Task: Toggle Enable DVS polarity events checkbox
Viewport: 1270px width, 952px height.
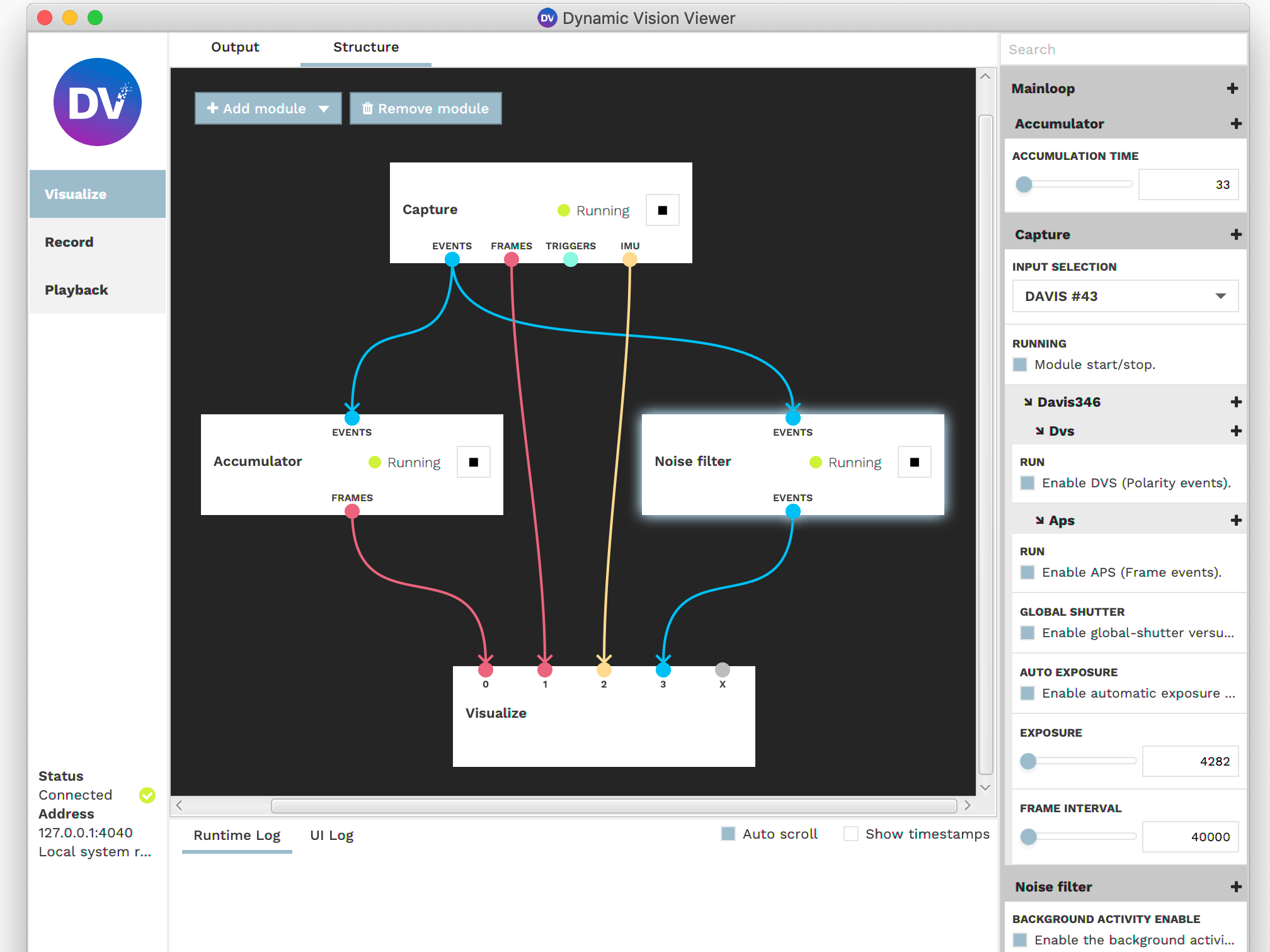Action: (1027, 483)
